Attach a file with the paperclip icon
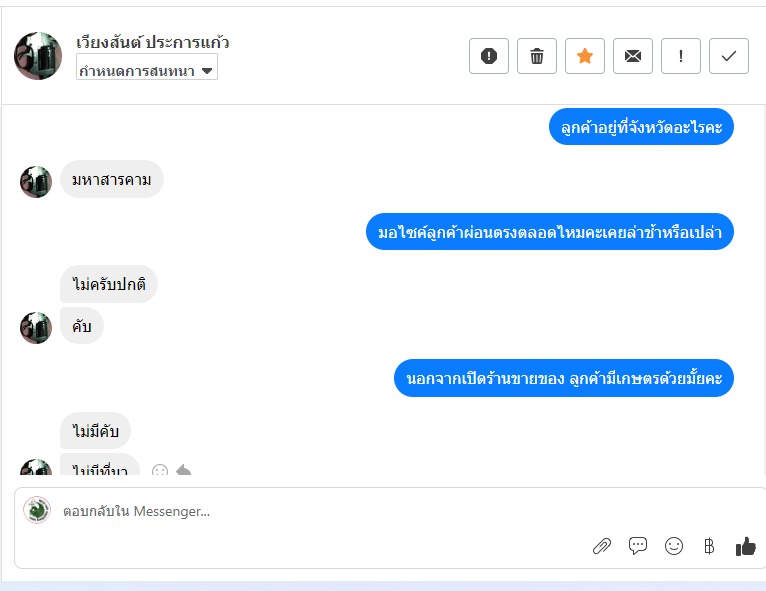Viewport: 766px width, 591px height. pos(602,546)
